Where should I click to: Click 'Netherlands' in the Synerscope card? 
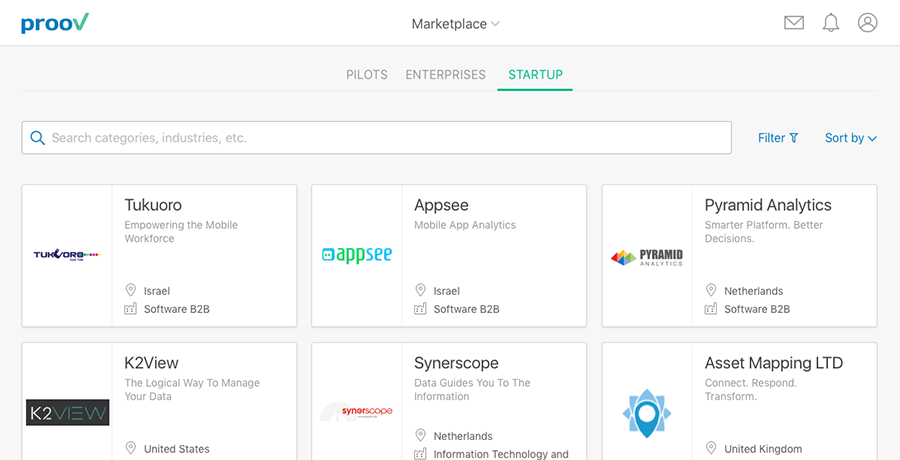pyautogui.click(x=463, y=436)
